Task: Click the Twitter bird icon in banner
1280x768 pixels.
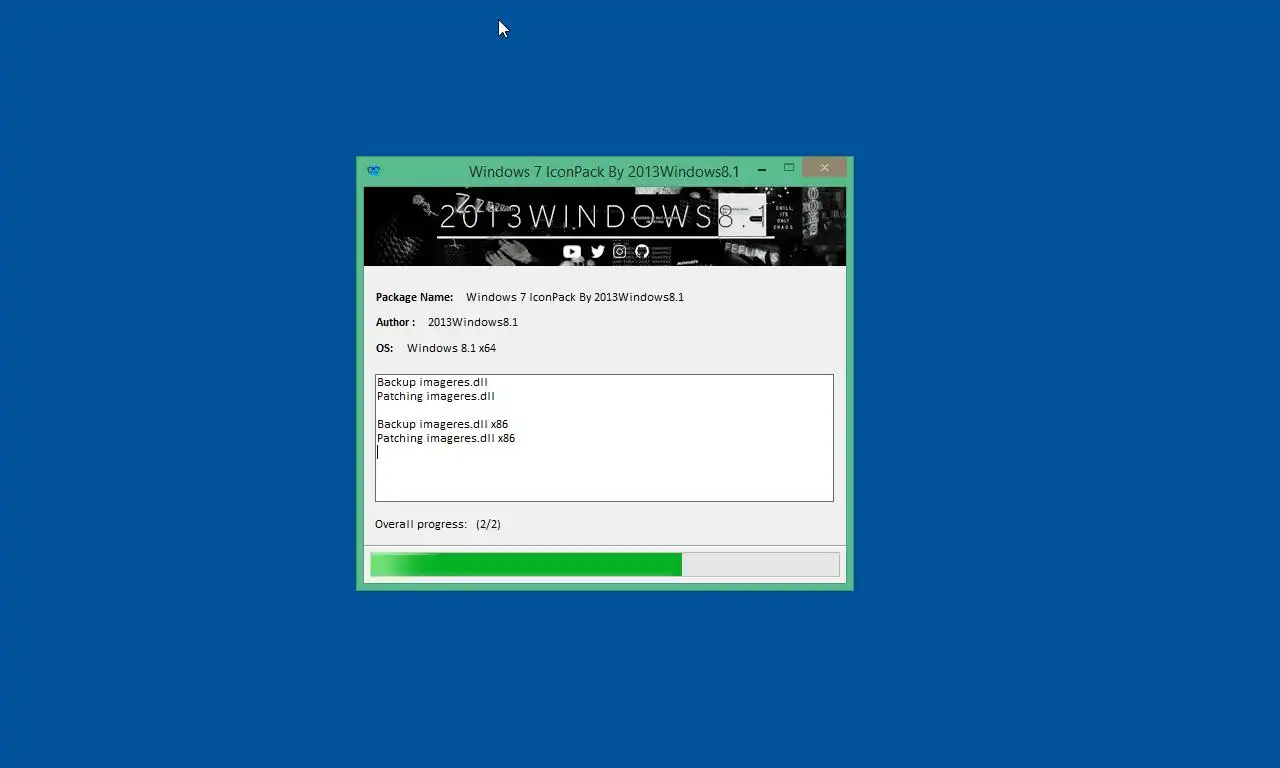Action: pos(598,252)
